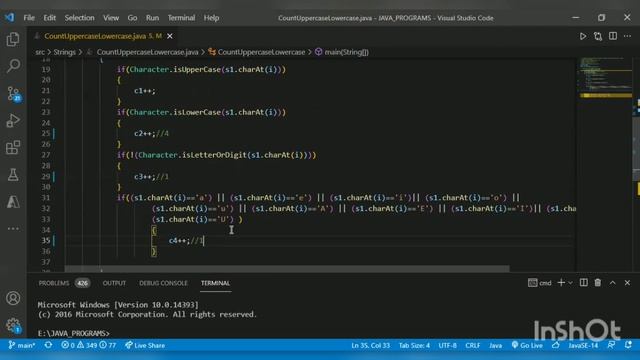Select the cmd terminal instance
The width and height of the screenshot is (640, 360).
click(540, 283)
